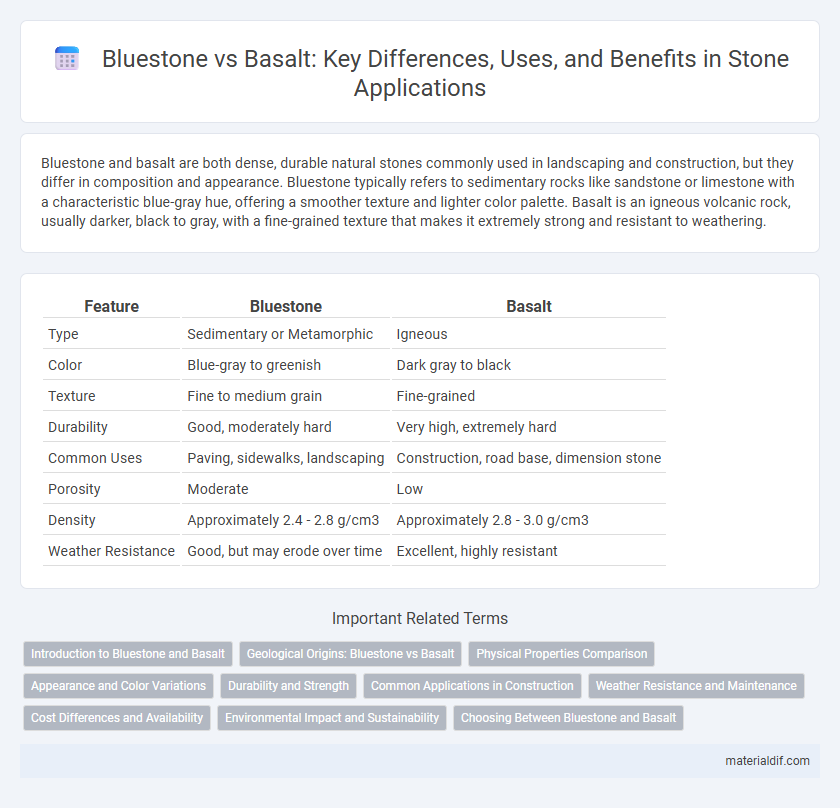Select the 'Fine-grained' cell

pyautogui.click(x=529, y=396)
